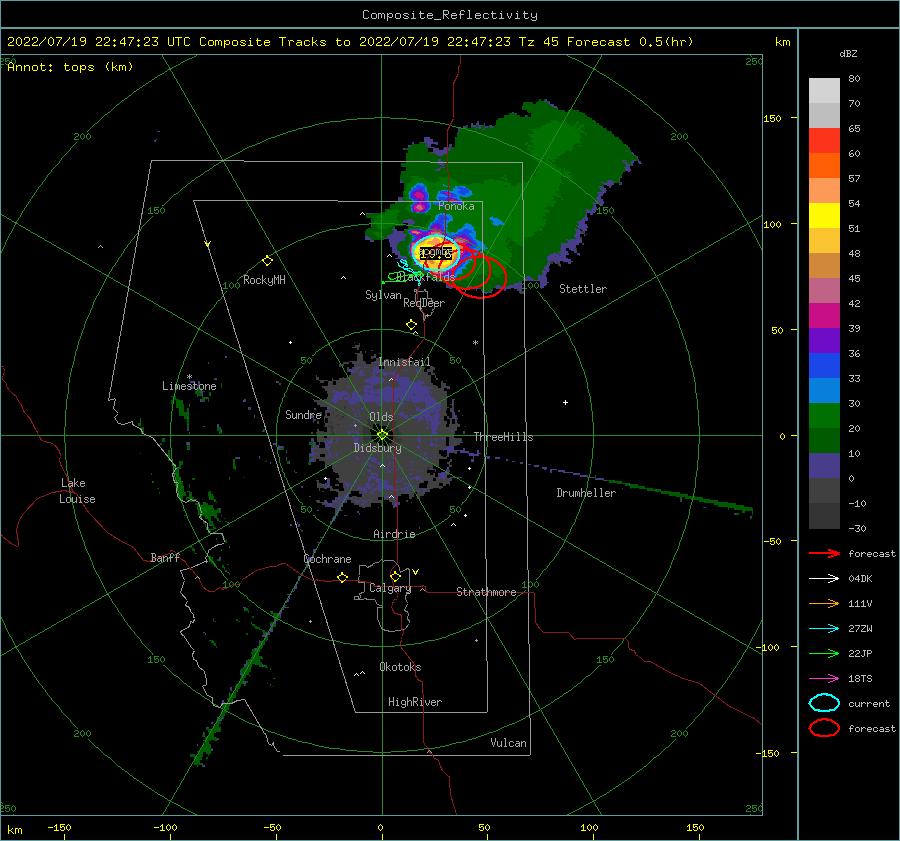Select the Olds label near radar center
Screen dimensions: 900x841
pos(381,417)
